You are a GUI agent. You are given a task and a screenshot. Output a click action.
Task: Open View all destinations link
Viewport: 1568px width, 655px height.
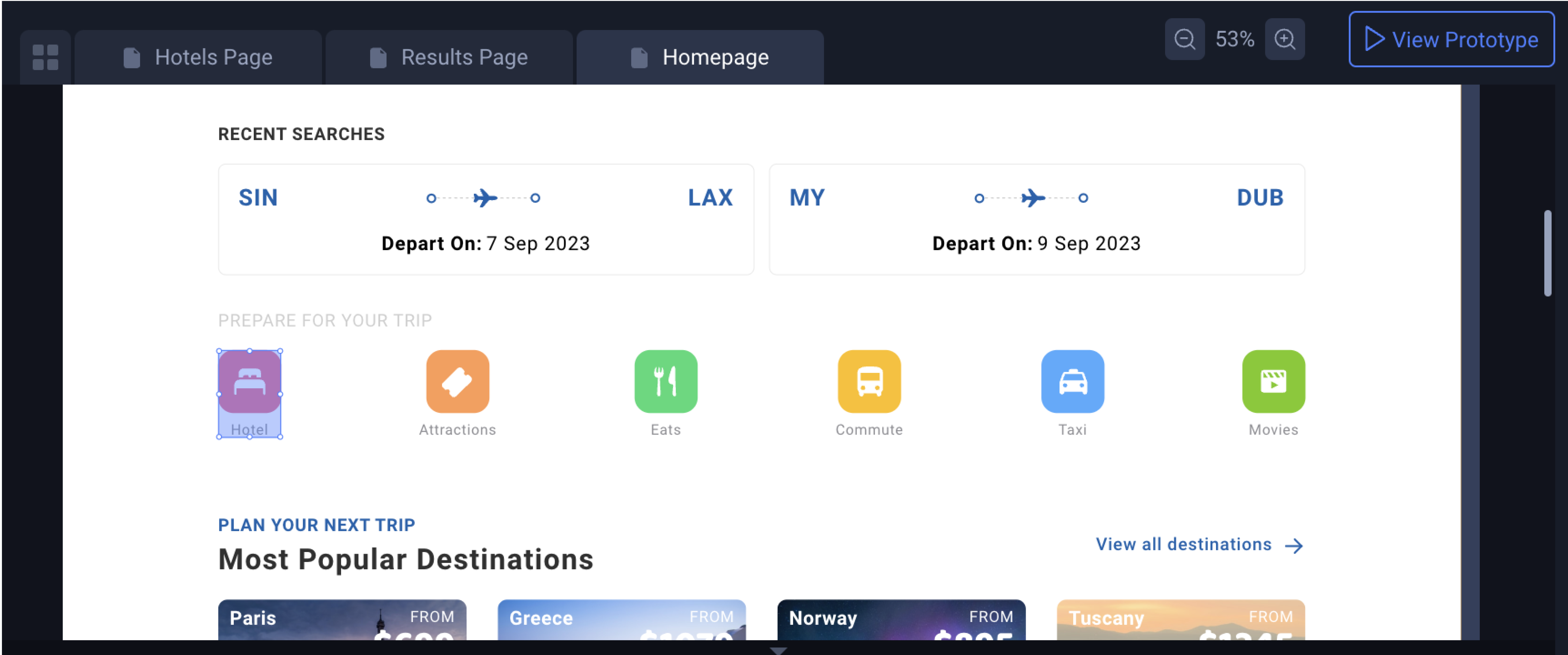coord(1183,545)
